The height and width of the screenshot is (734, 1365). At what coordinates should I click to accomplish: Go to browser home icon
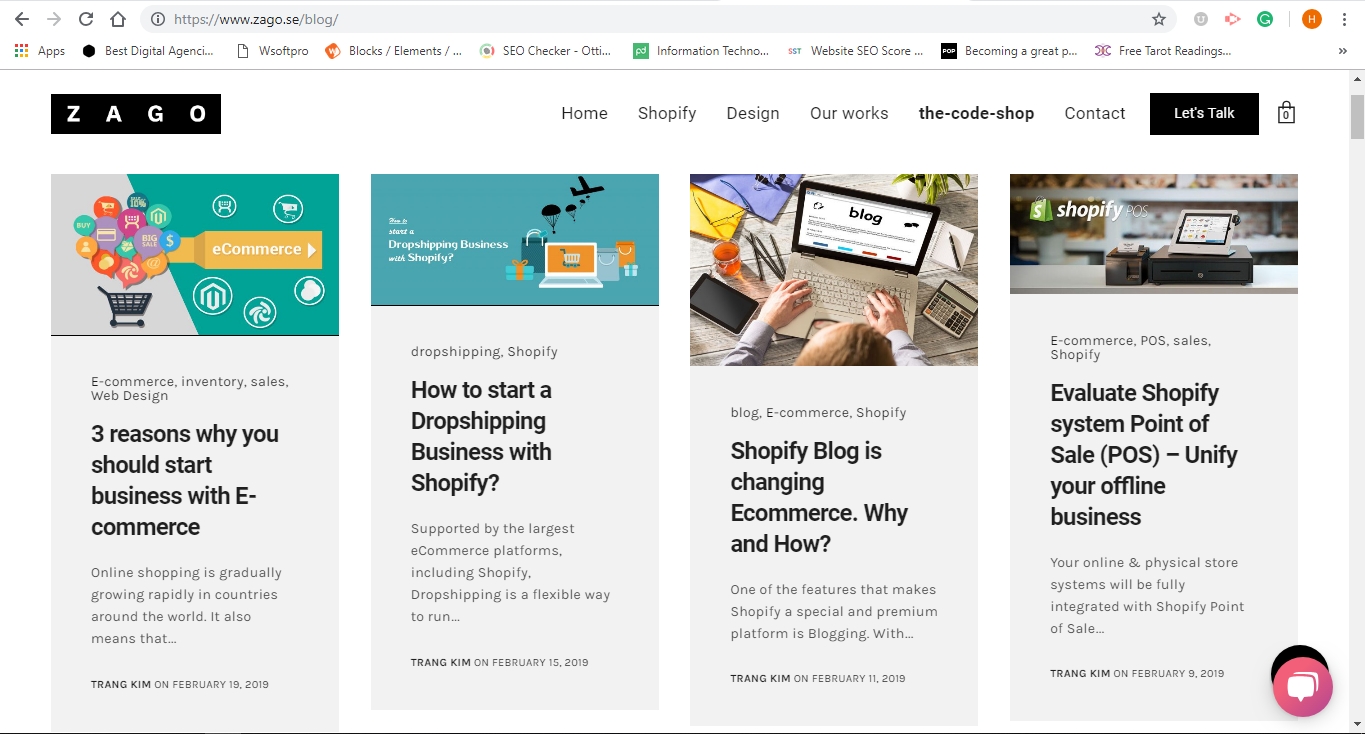coord(118,19)
